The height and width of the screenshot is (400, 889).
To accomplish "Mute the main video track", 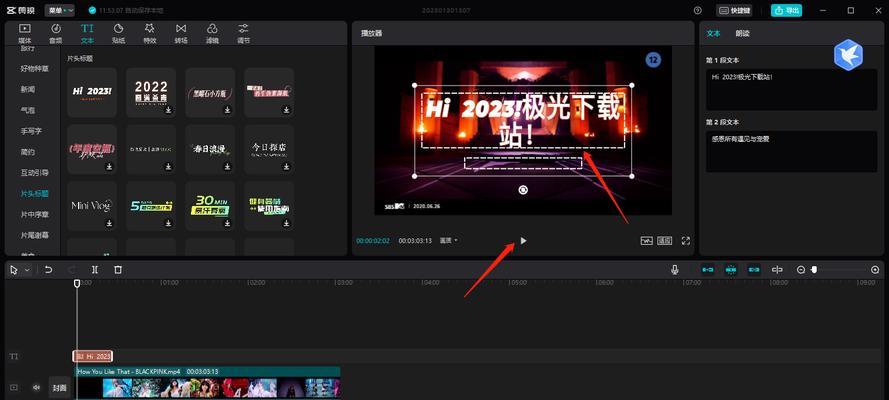I will [36, 388].
